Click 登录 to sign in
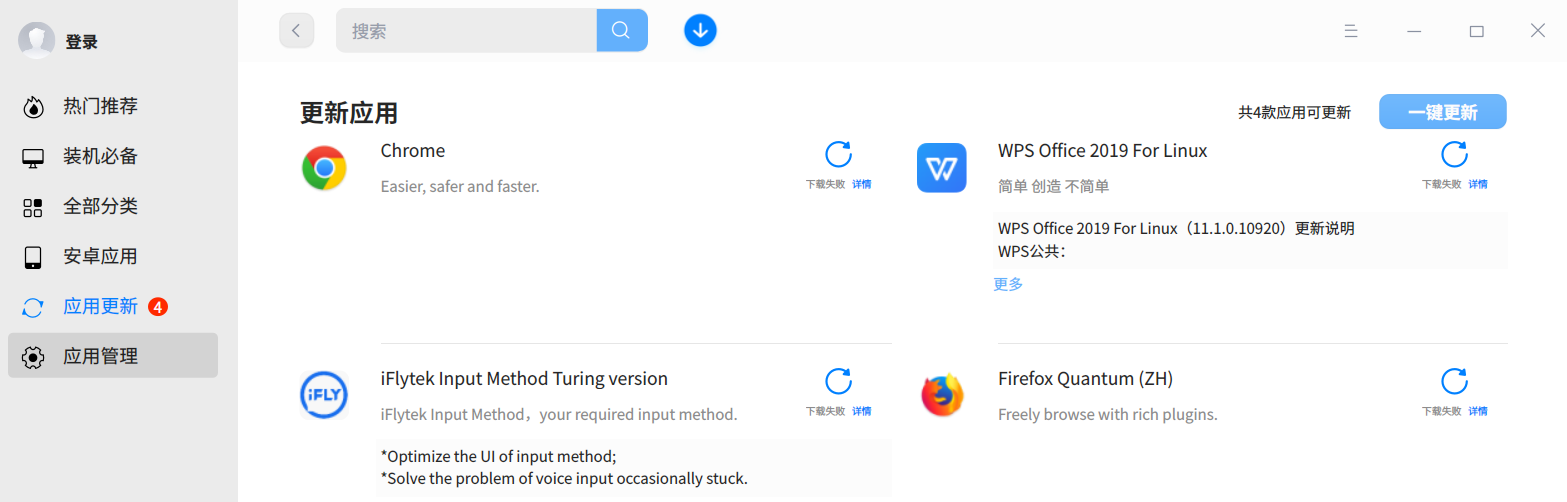The image size is (1567, 502). click(81, 42)
